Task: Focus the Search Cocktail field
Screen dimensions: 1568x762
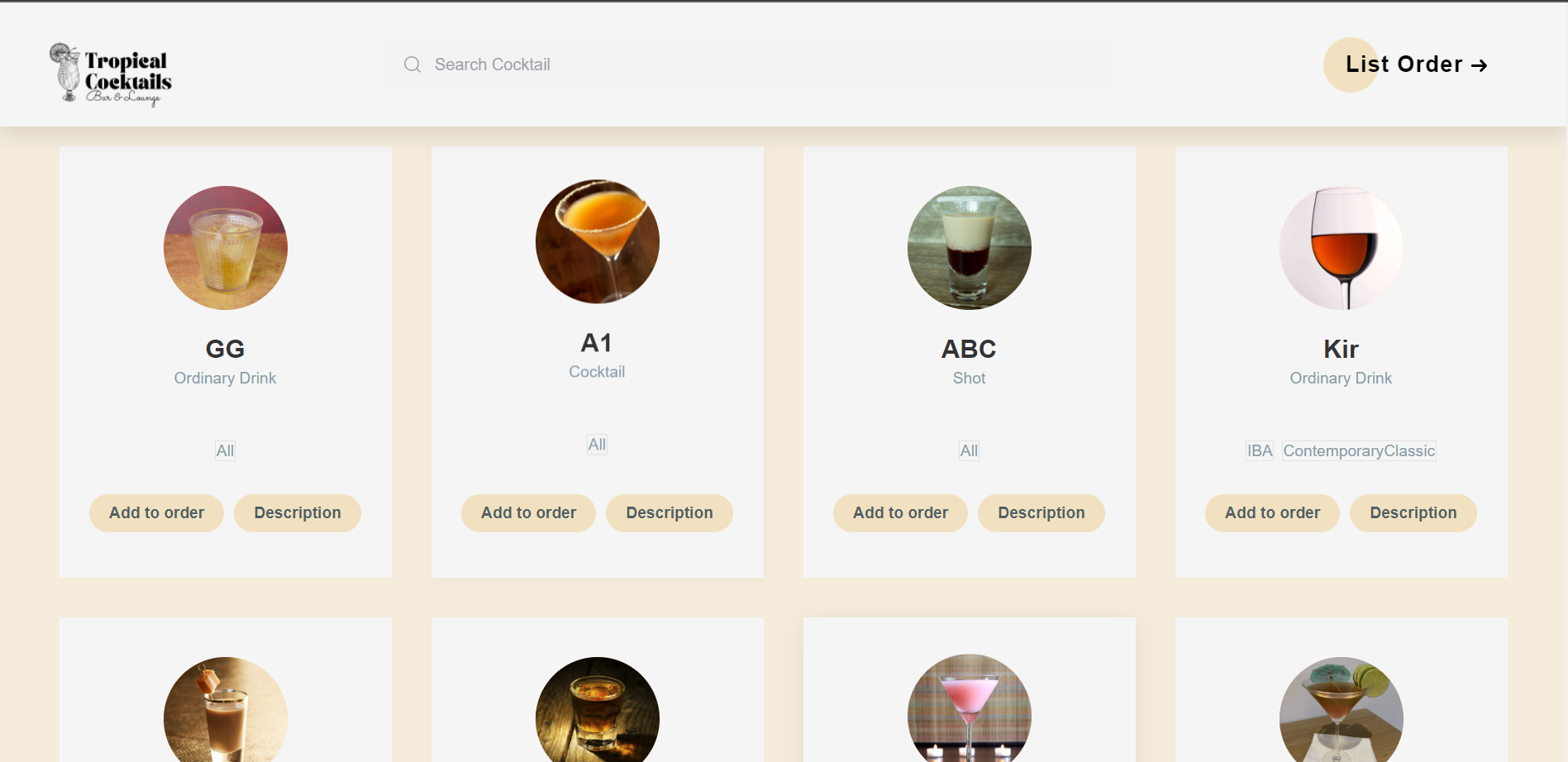Action: point(748,64)
